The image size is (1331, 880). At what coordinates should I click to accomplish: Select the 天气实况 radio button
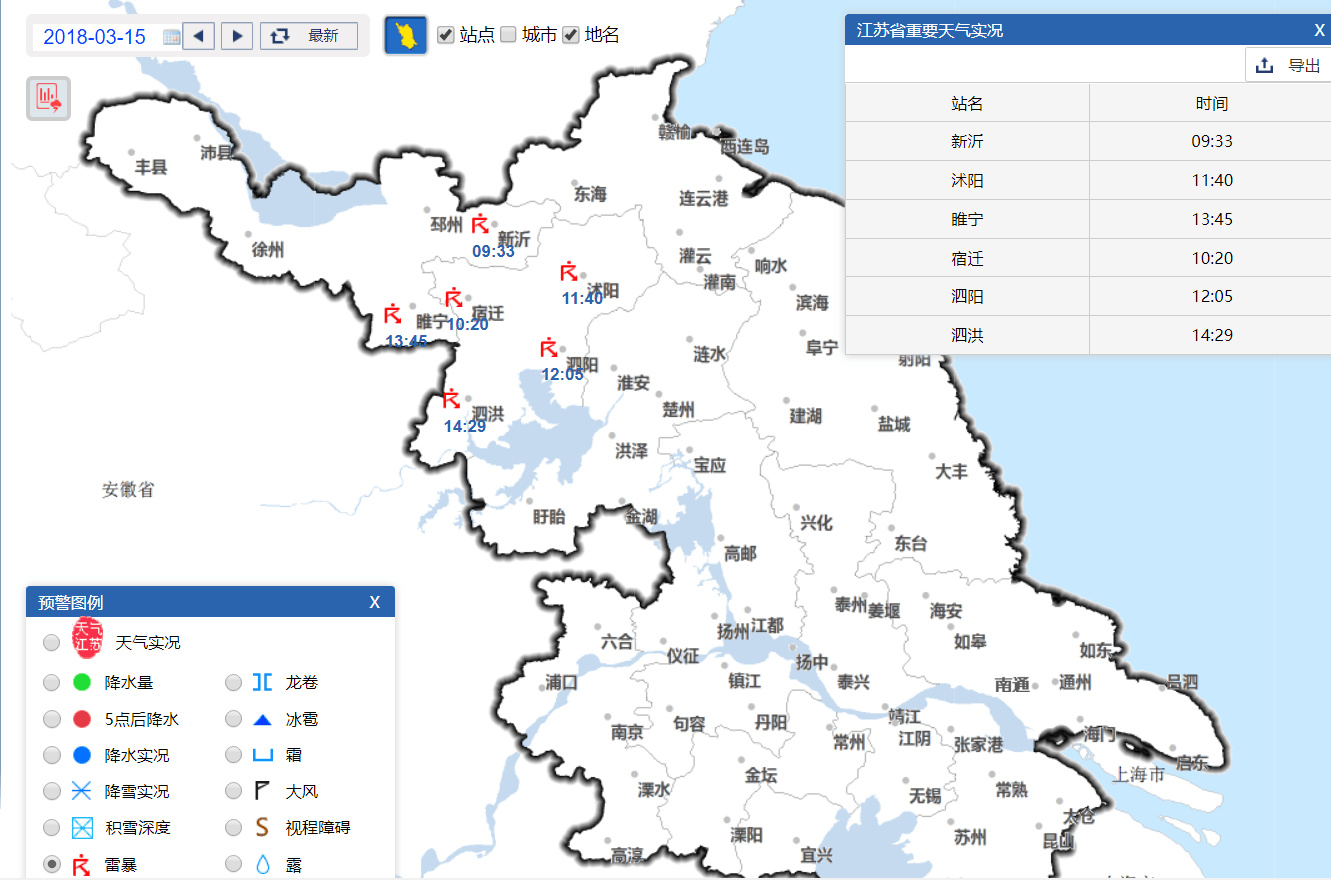(x=51, y=642)
